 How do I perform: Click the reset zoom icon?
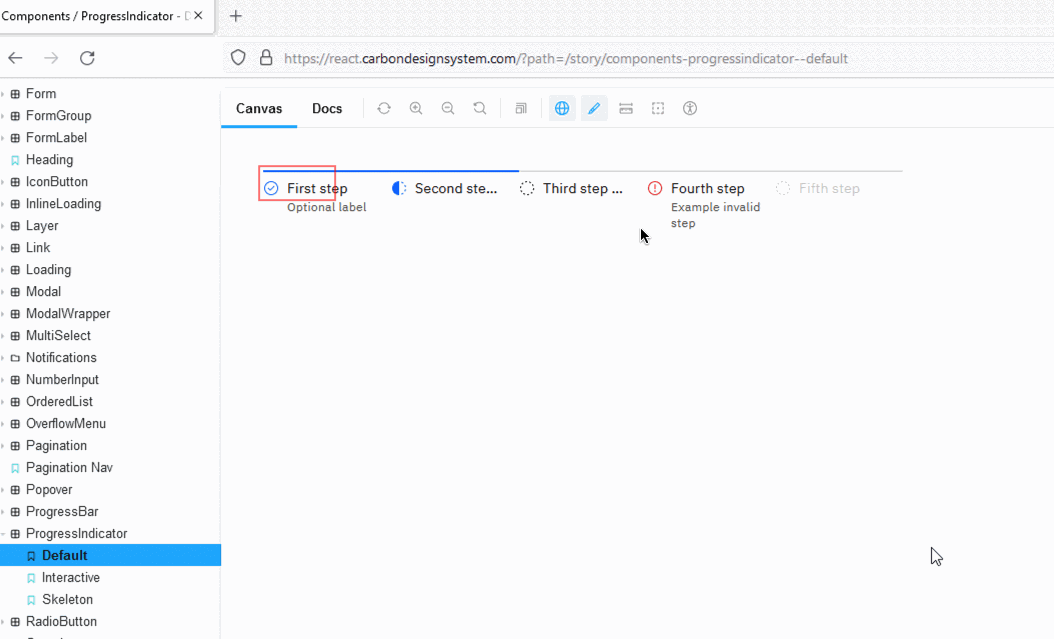pos(480,108)
